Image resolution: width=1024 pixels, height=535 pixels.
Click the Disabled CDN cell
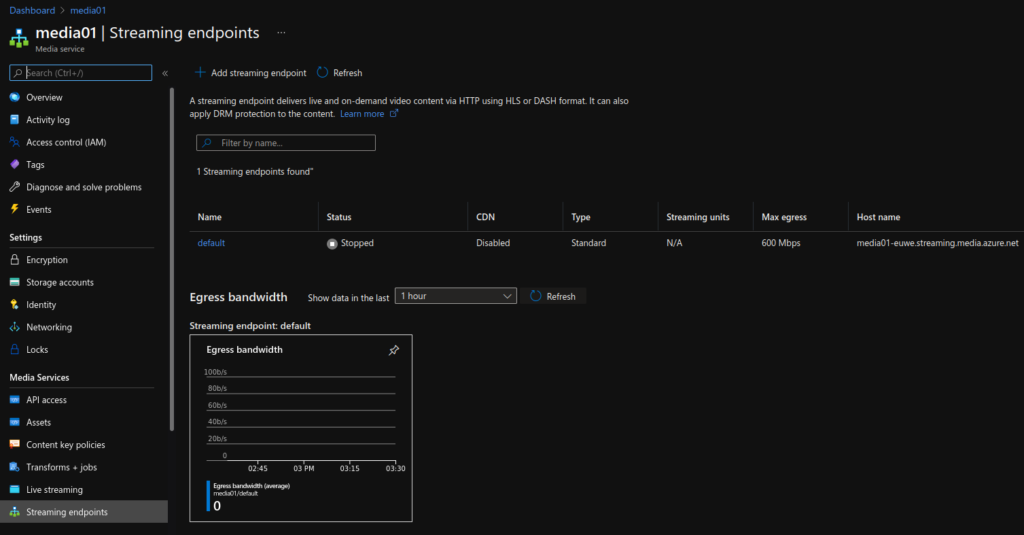pyautogui.click(x=493, y=243)
